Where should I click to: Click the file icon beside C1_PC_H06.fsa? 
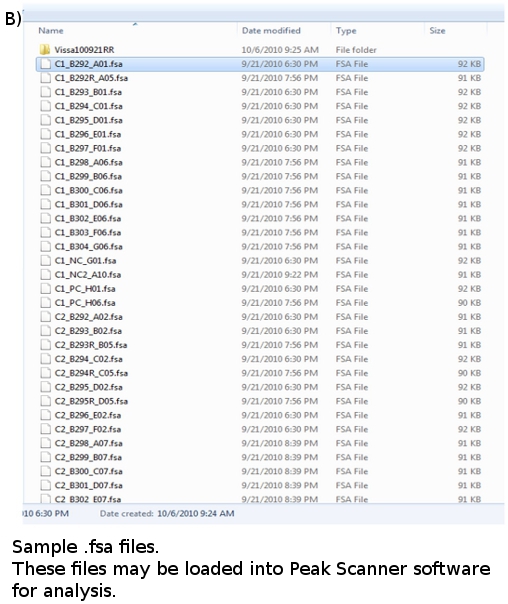45,303
